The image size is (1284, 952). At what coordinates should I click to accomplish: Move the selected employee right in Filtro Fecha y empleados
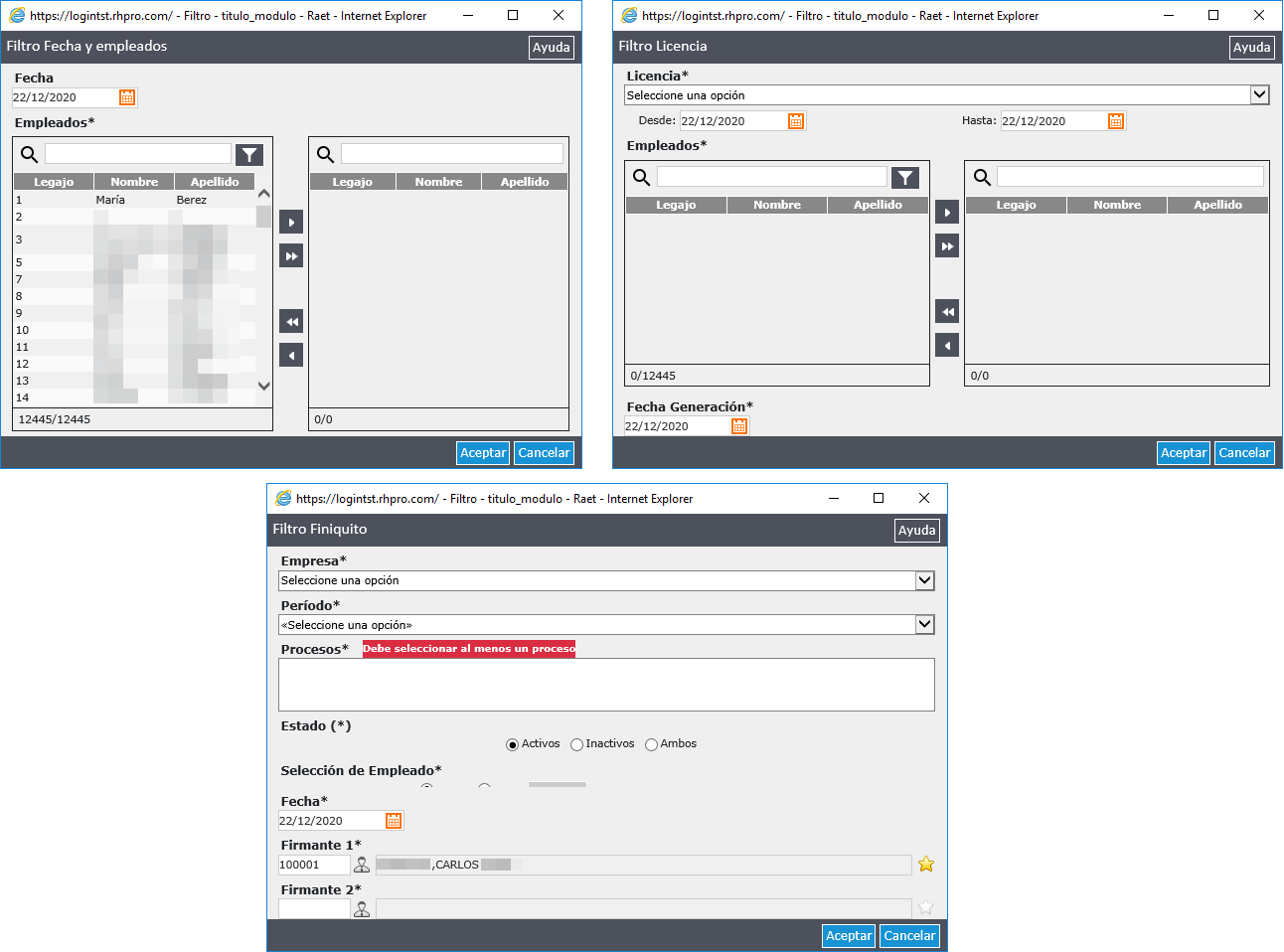click(x=291, y=222)
